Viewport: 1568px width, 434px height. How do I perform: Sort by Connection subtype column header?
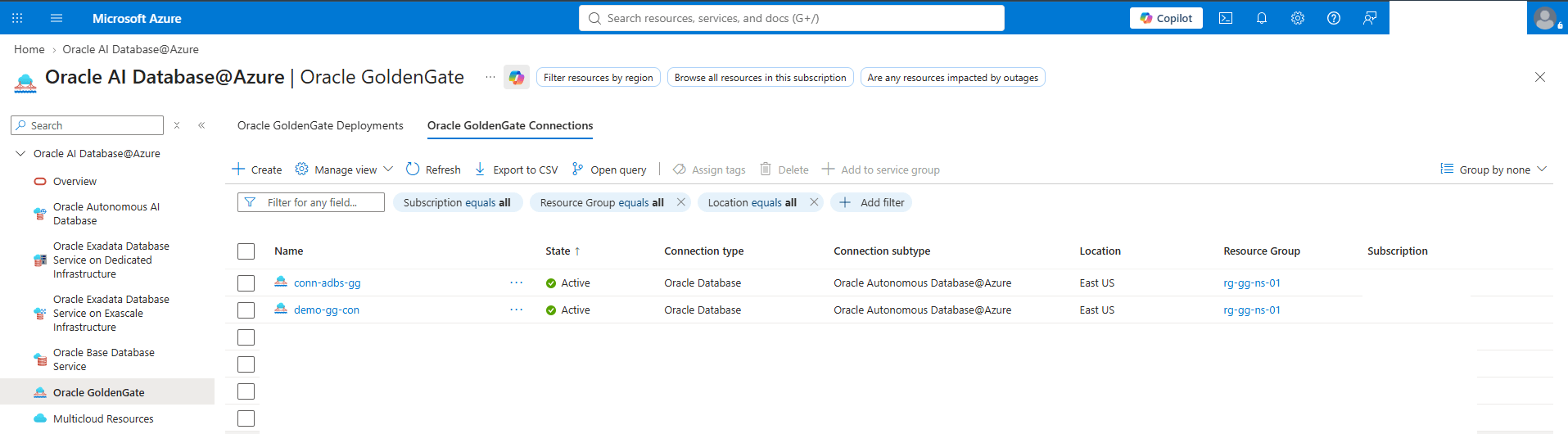point(882,251)
